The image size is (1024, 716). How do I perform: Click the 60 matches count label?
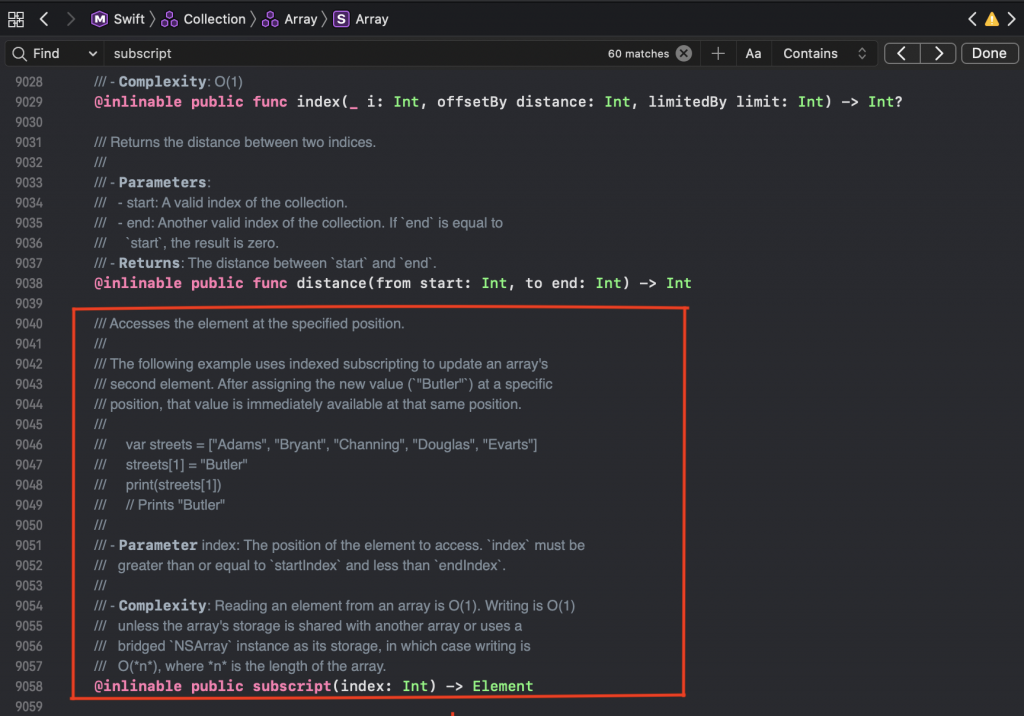[638, 54]
